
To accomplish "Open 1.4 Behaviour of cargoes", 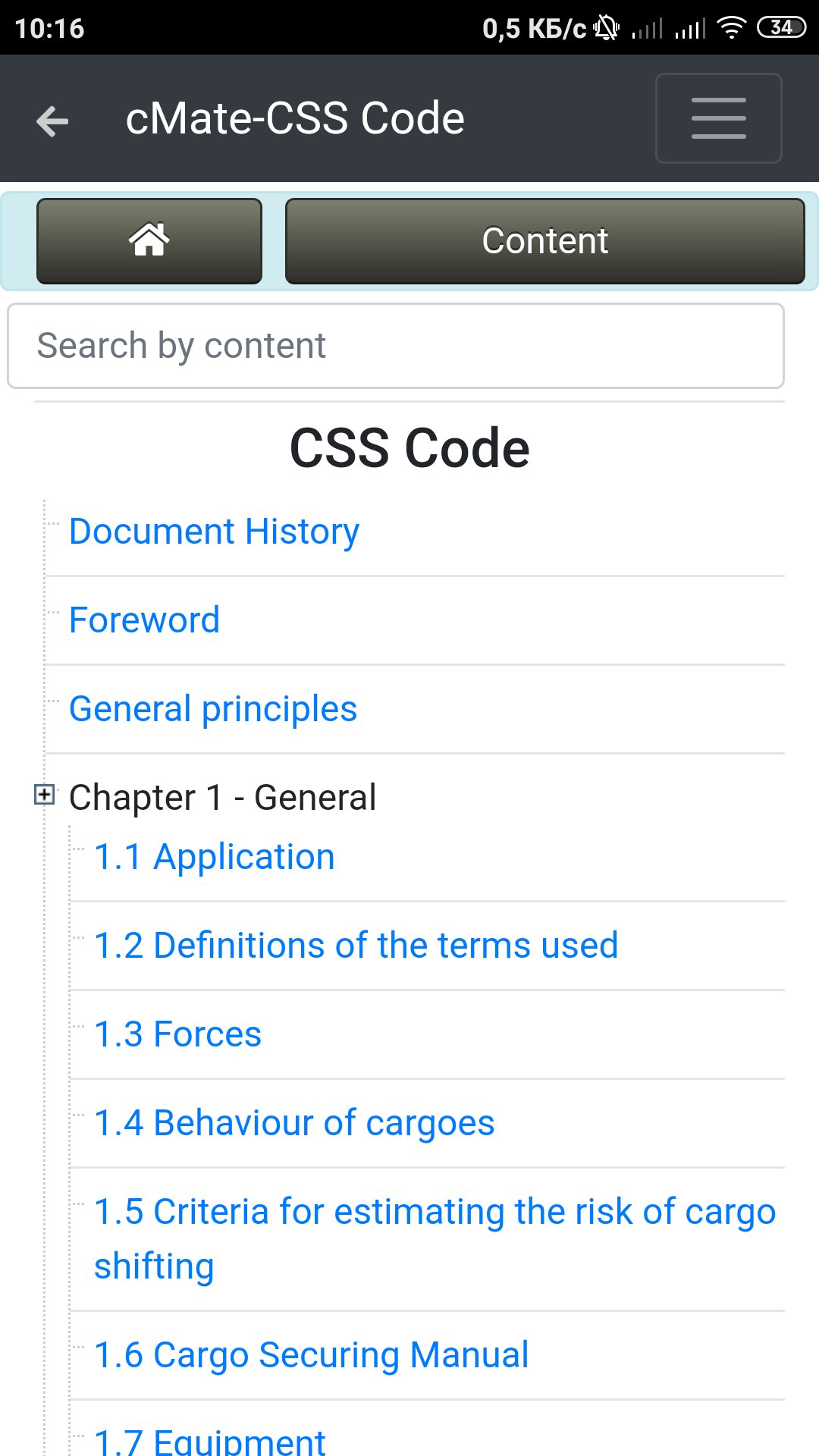I will (x=294, y=1123).
